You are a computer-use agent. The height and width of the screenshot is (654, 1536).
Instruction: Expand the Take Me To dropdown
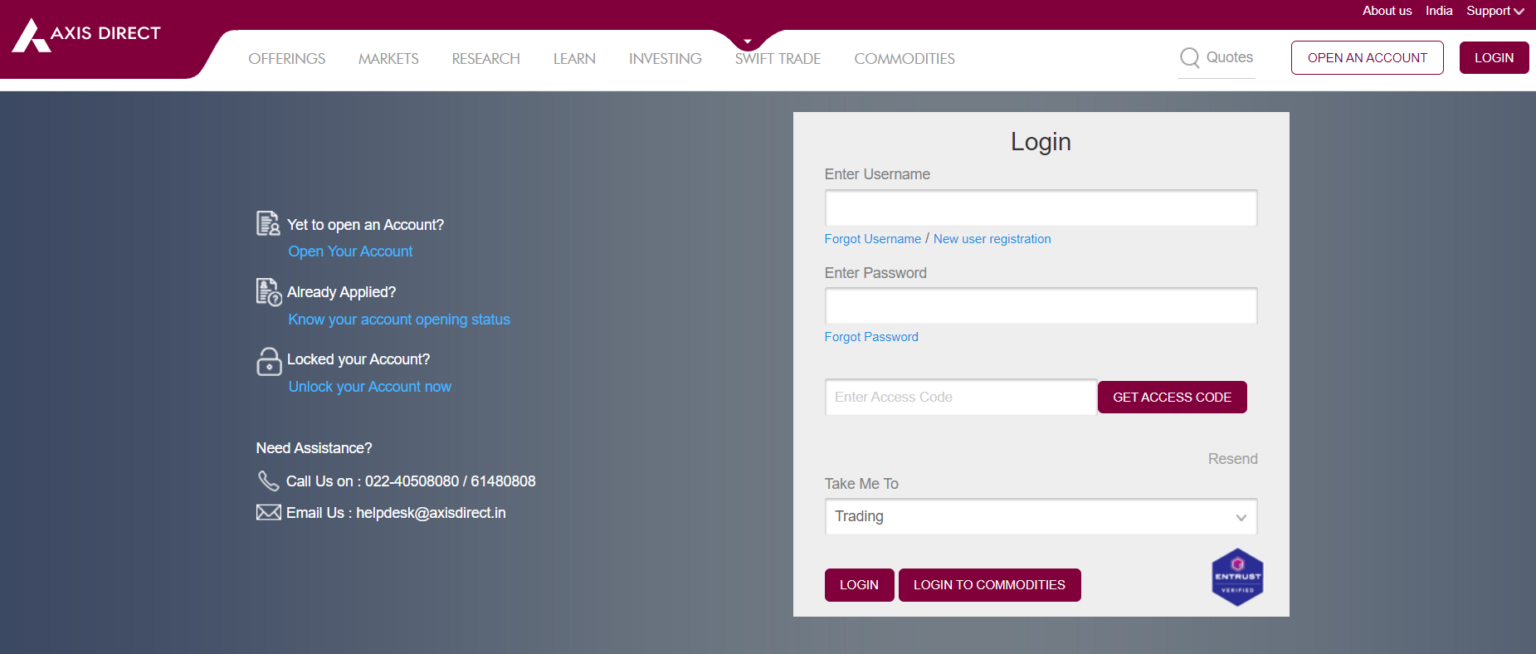[x=1040, y=517]
